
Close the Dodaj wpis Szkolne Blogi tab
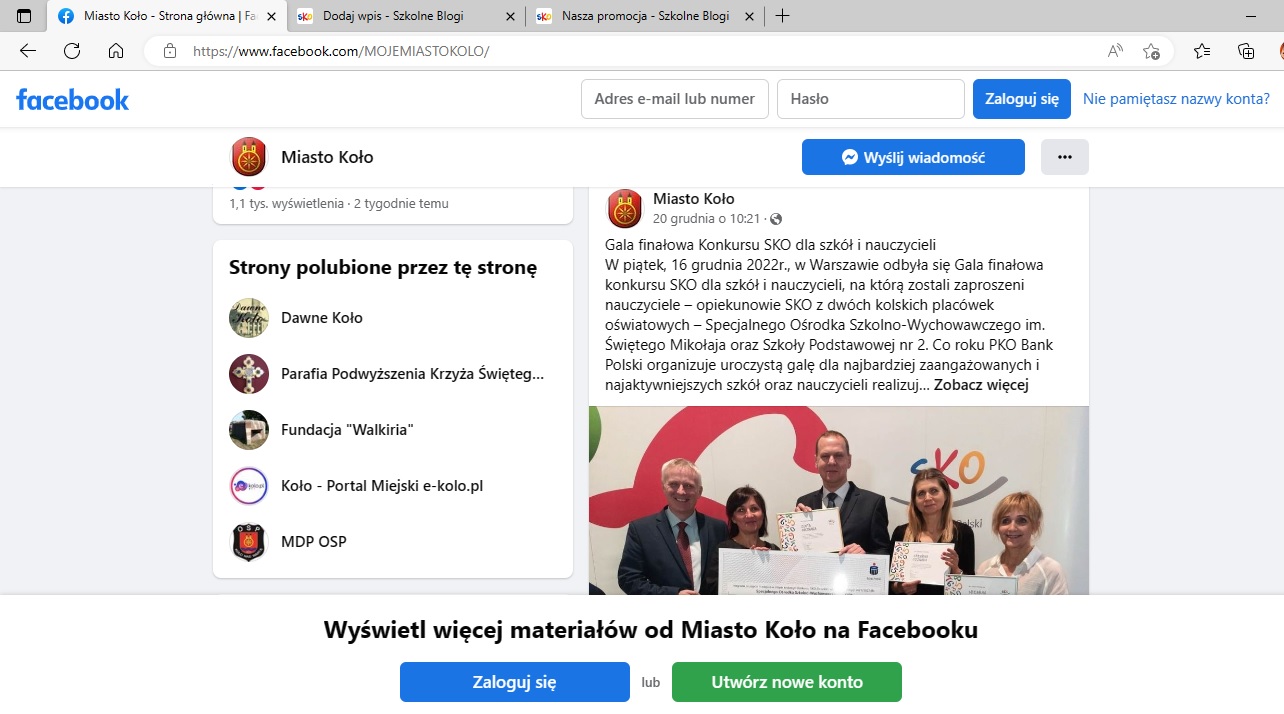click(x=511, y=16)
